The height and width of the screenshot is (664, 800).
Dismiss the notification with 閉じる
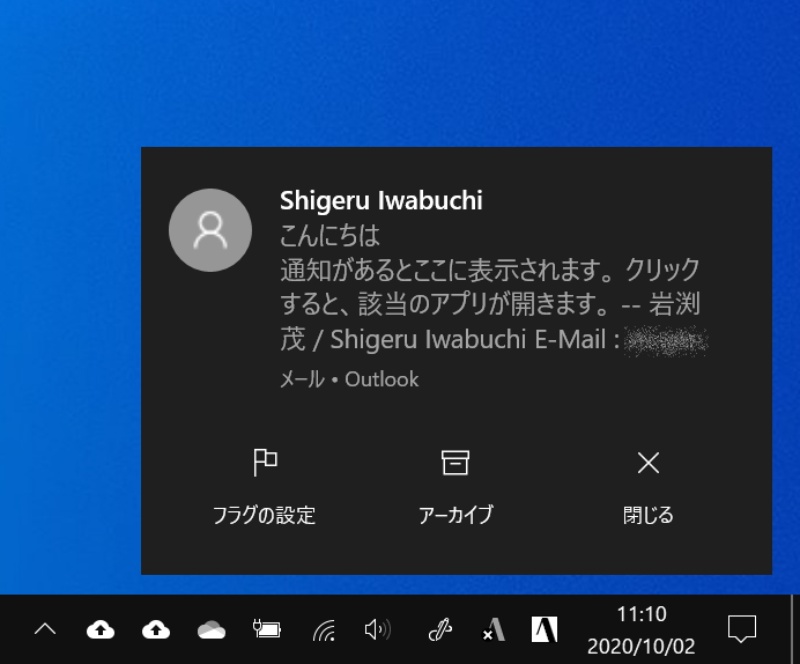click(648, 486)
